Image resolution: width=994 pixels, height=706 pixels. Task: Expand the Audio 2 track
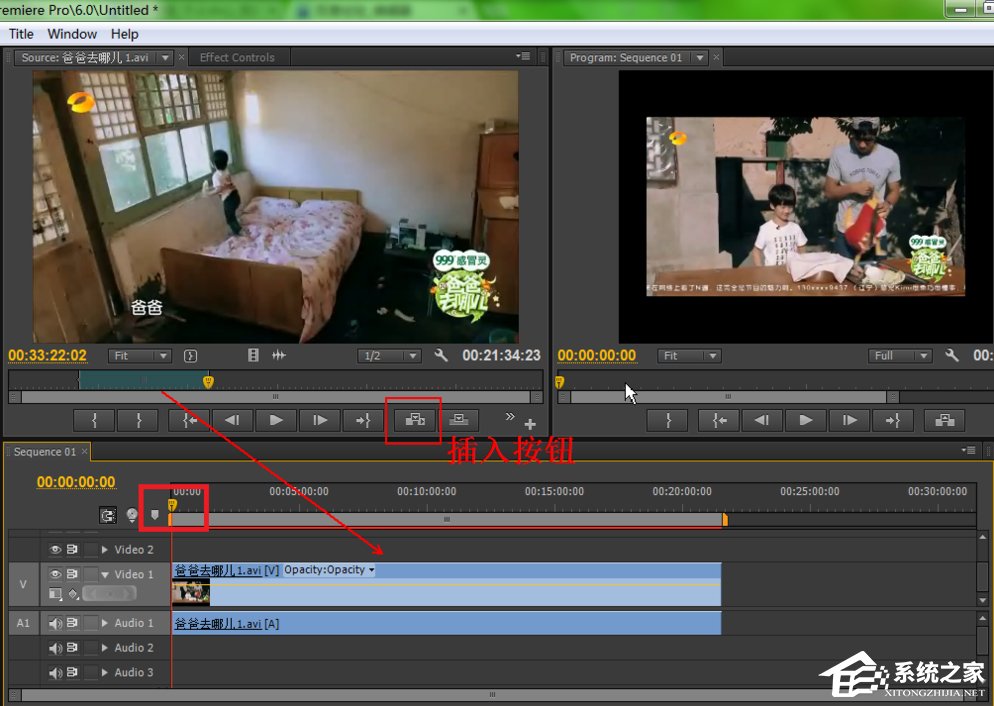click(x=105, y=648)
